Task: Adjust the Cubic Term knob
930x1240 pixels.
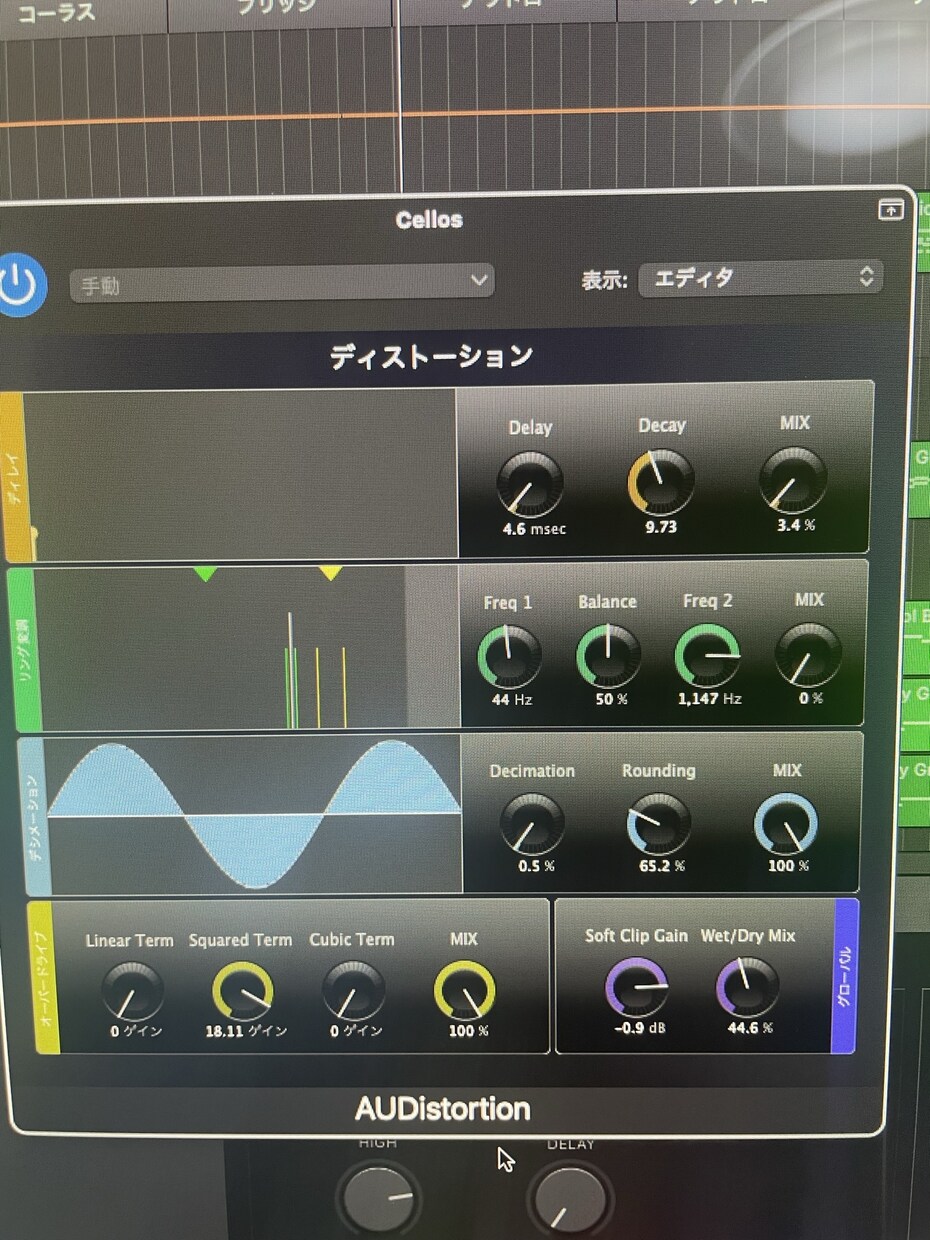Action: tap(353, 992)
